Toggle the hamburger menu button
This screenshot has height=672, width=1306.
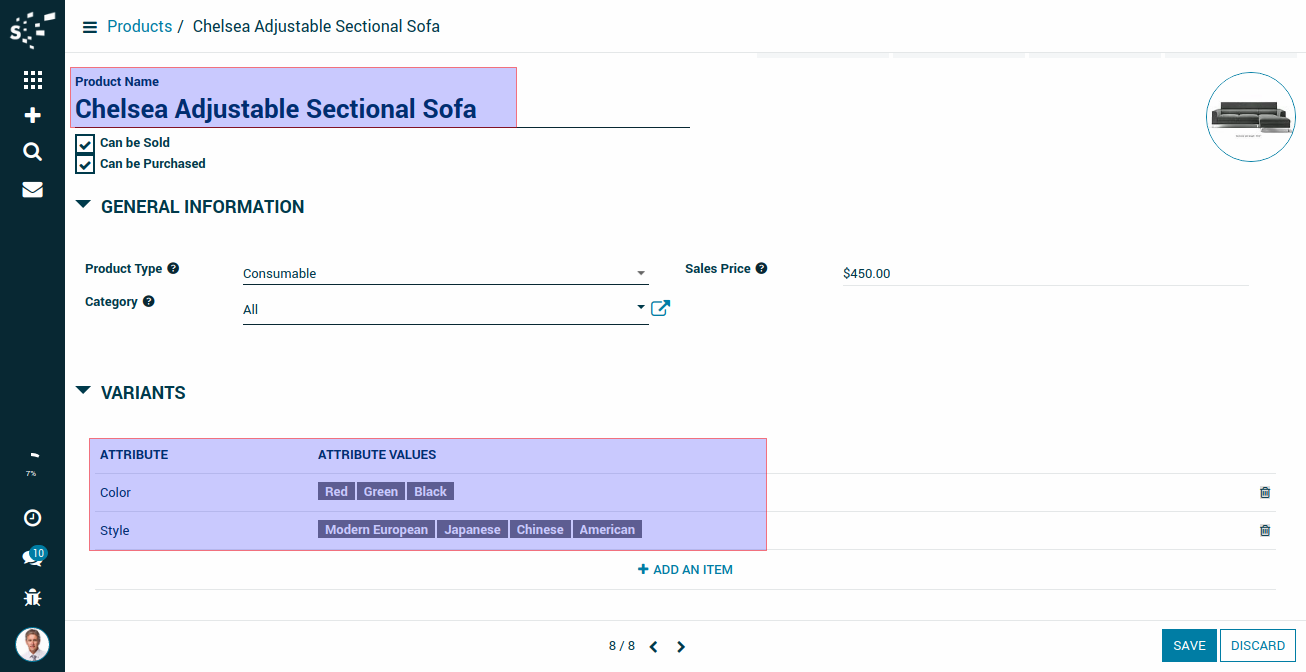pyautogui.click(x=90, y=27)
